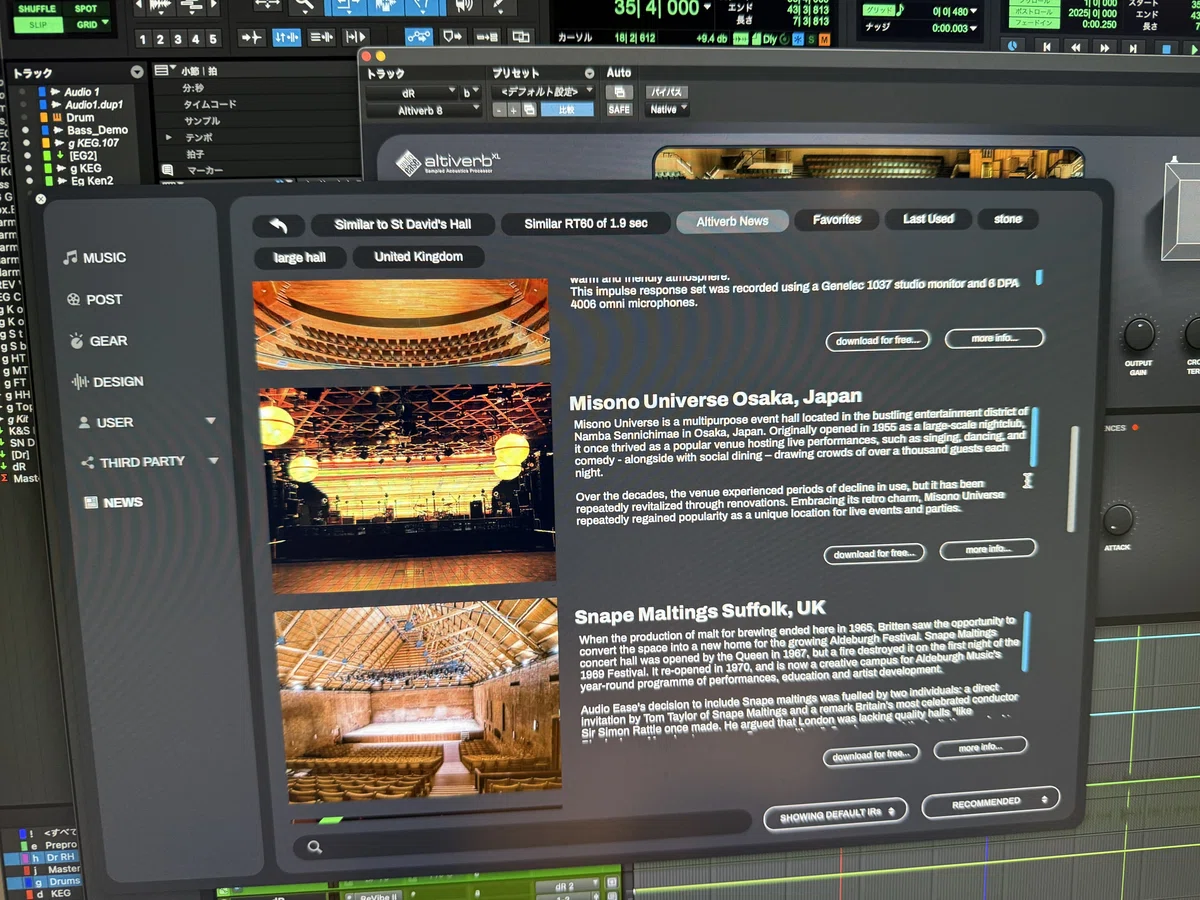Open the USER category in sidebar
Screen dimensions: 1200x900
(105, 423)
